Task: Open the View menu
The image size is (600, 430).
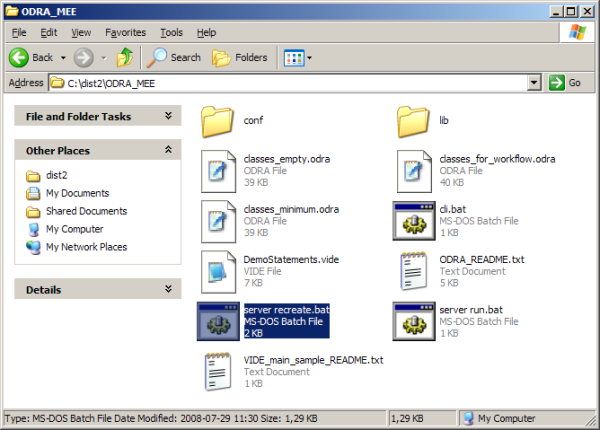Action: click(81, 33)
